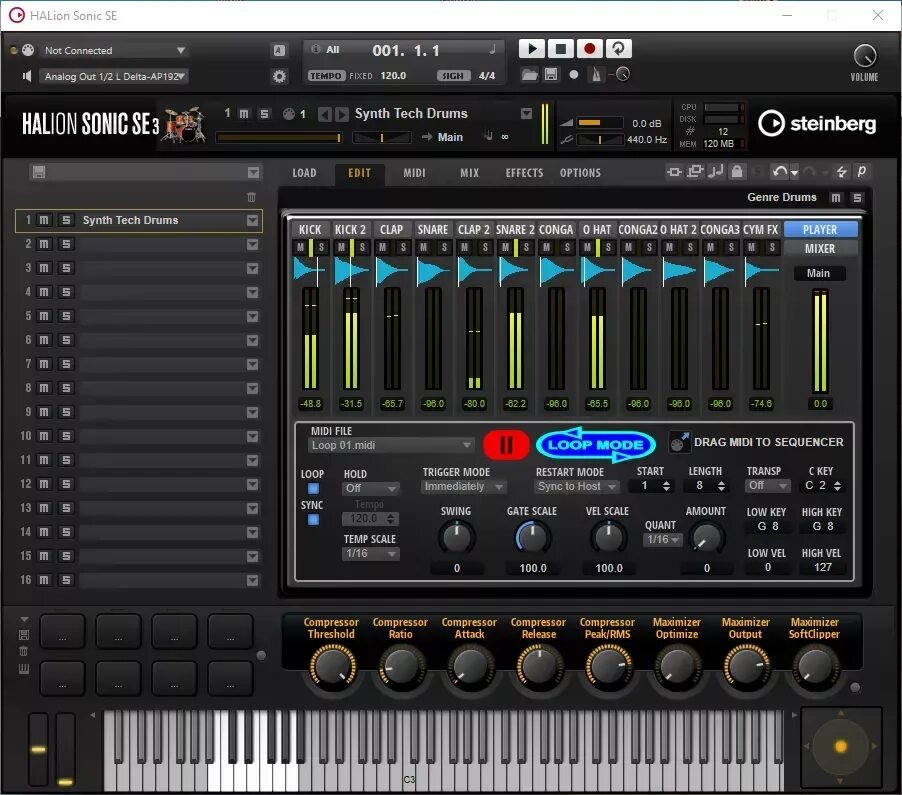Open the Load preset folder icon

point(530,73)
